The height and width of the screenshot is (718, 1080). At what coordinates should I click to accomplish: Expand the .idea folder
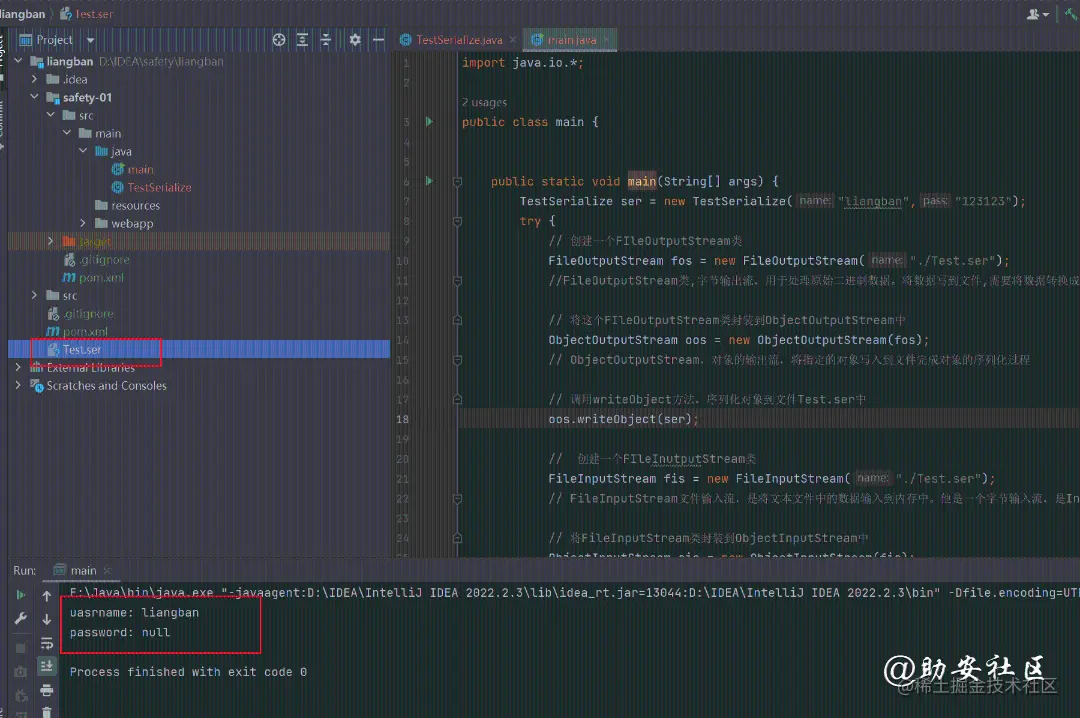coord(34,79)
